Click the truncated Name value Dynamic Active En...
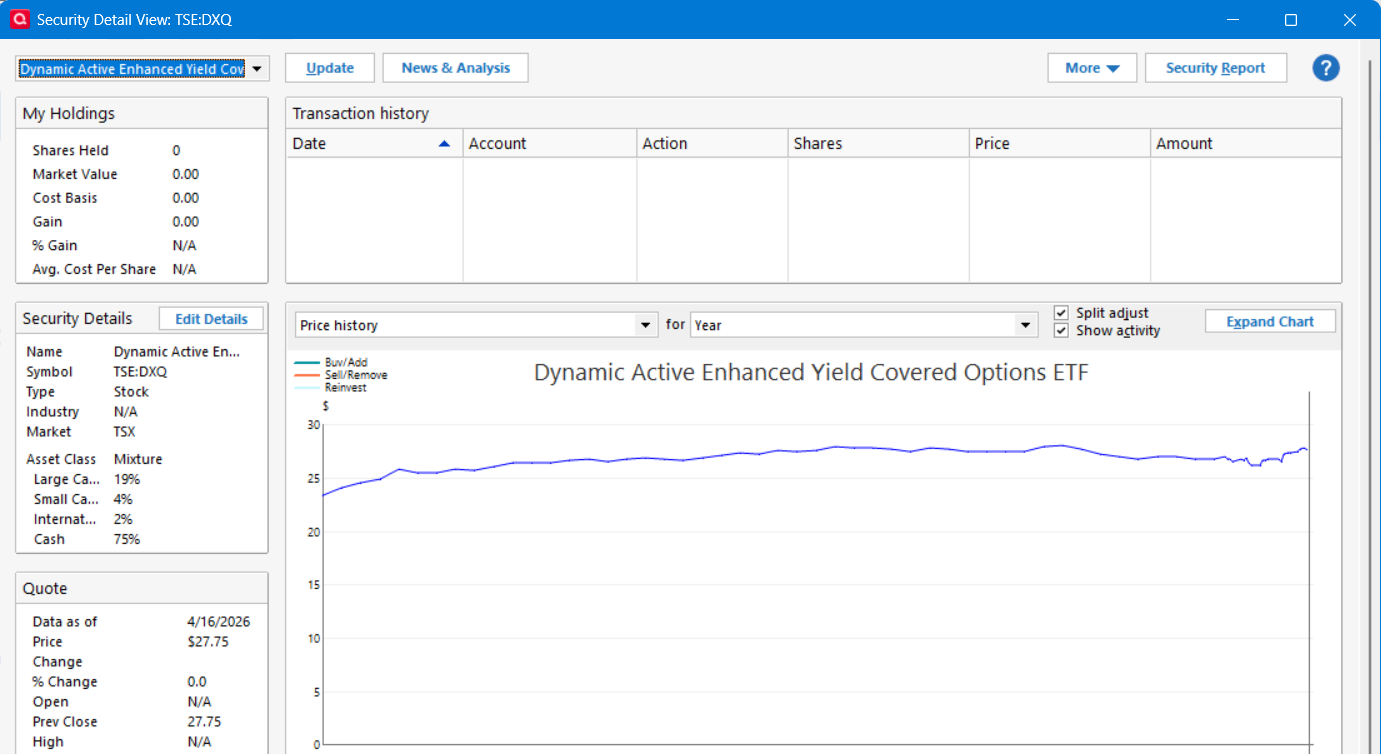Screen dimensions: 1381x754 coord(177,352)
